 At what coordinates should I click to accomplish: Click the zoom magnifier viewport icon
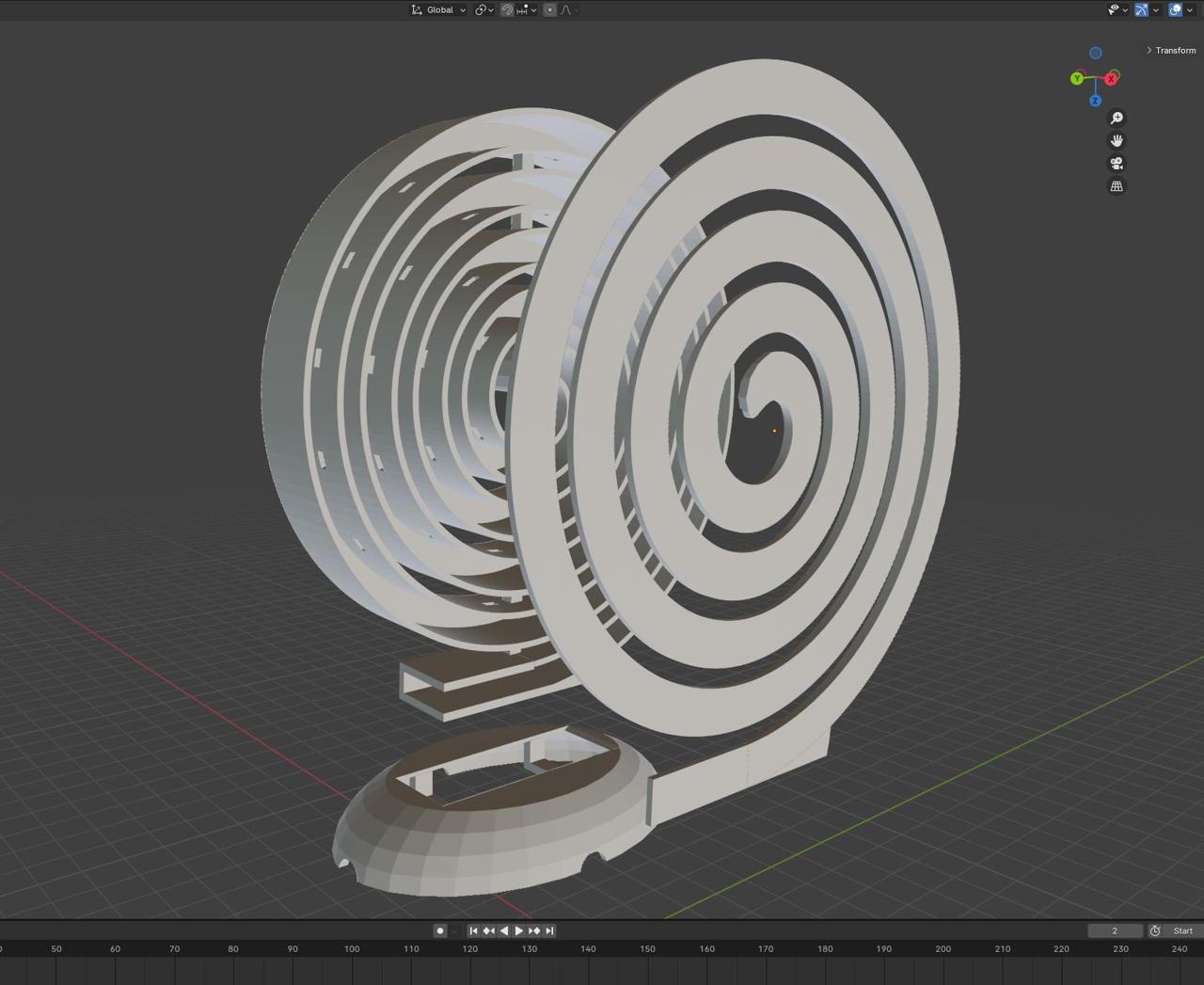(1117, 119)
